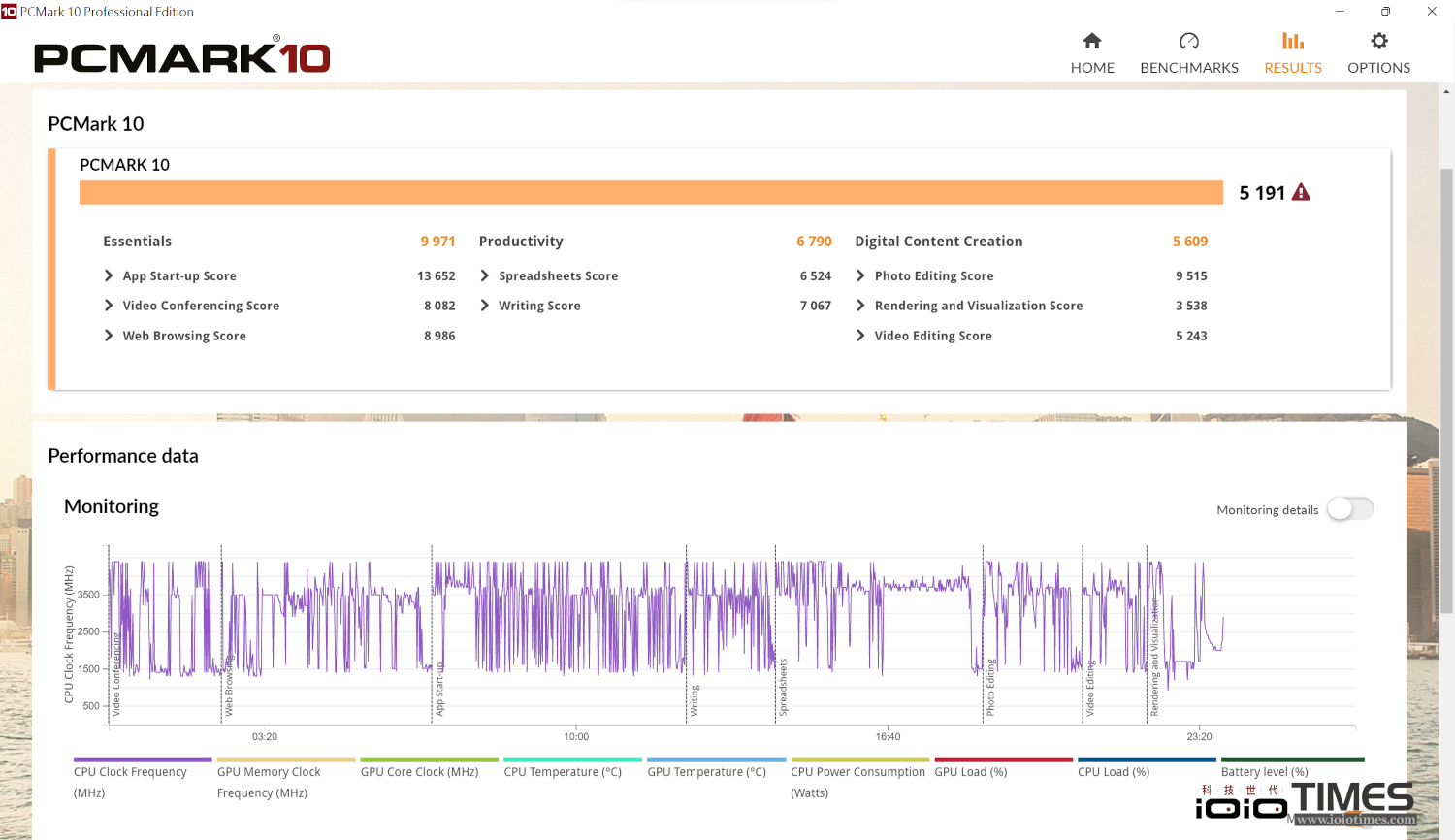Click the Digital Content Creation heading

point(939,242)
